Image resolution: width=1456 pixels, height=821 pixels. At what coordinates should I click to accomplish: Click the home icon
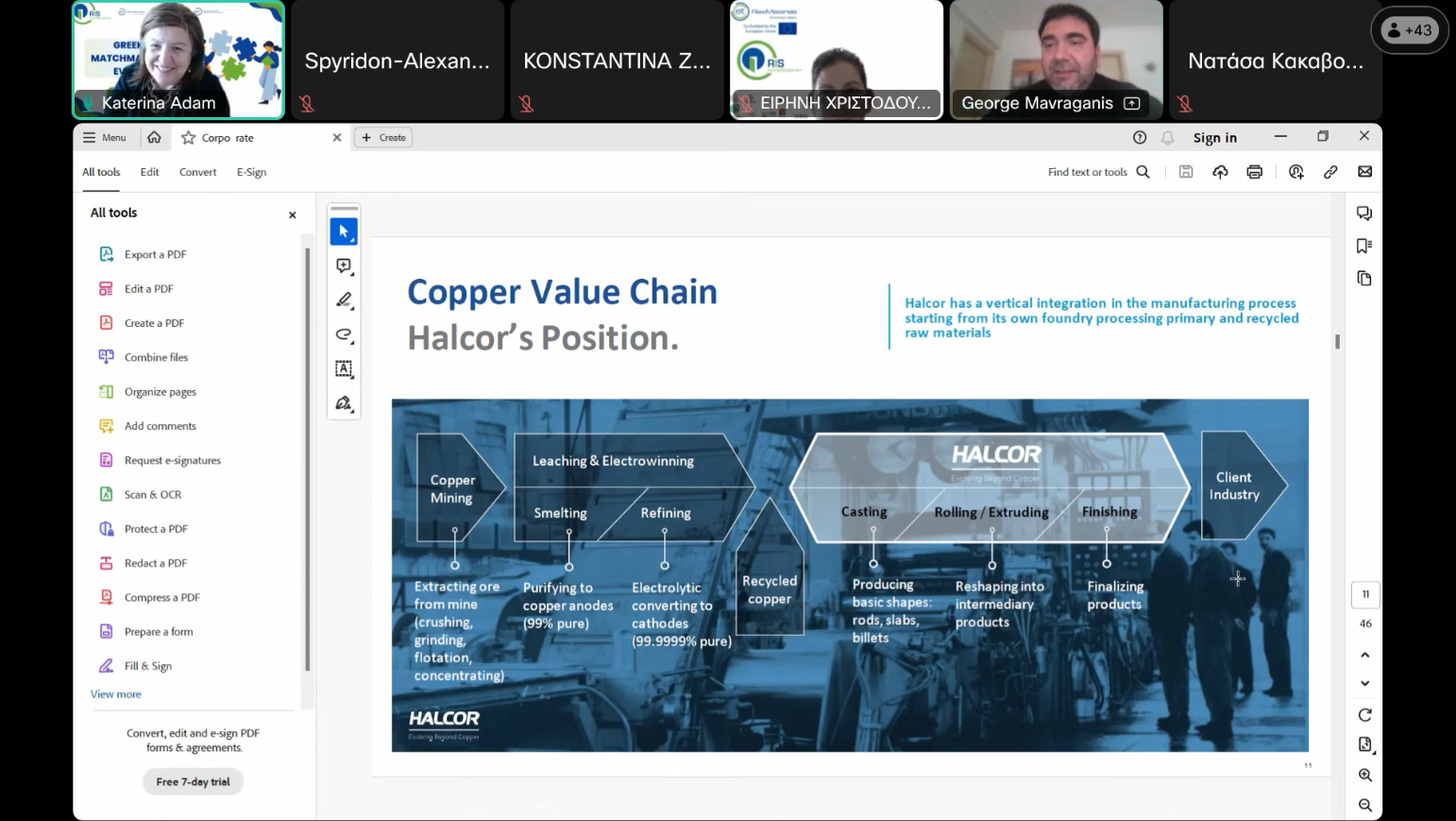[x=154, y=138]
